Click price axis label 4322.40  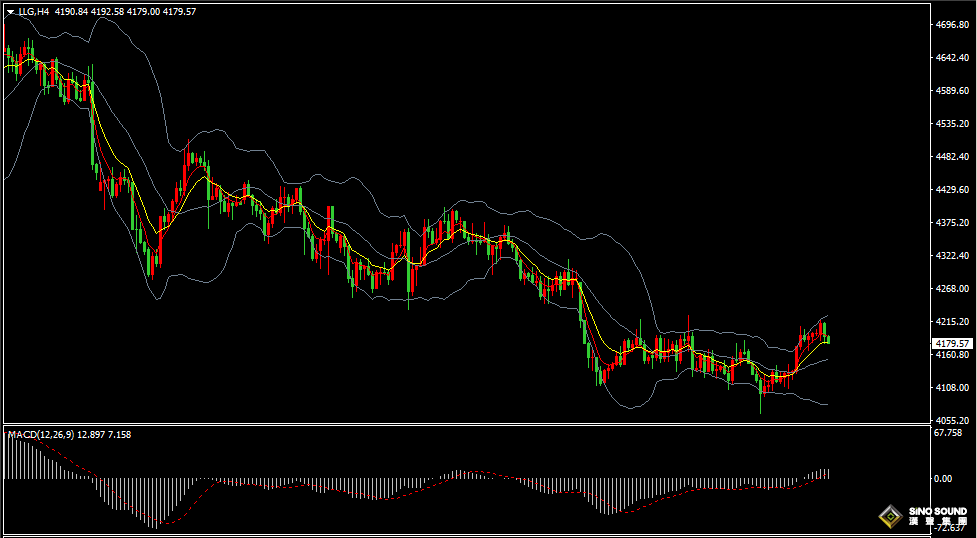tap(952, 255)
